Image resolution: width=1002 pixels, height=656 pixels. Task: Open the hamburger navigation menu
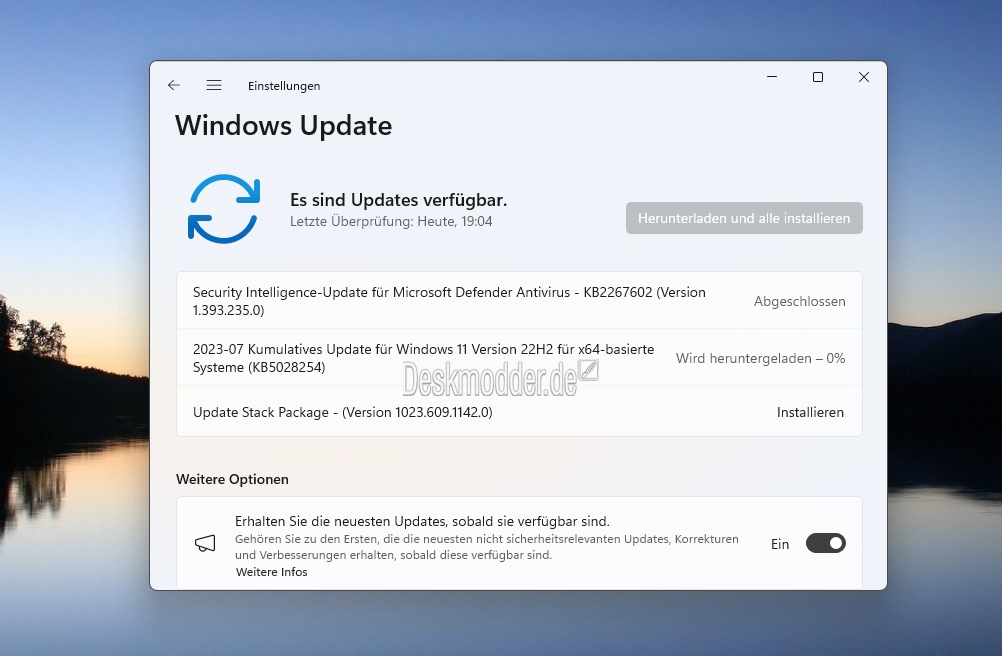click(x=214, y=86)
